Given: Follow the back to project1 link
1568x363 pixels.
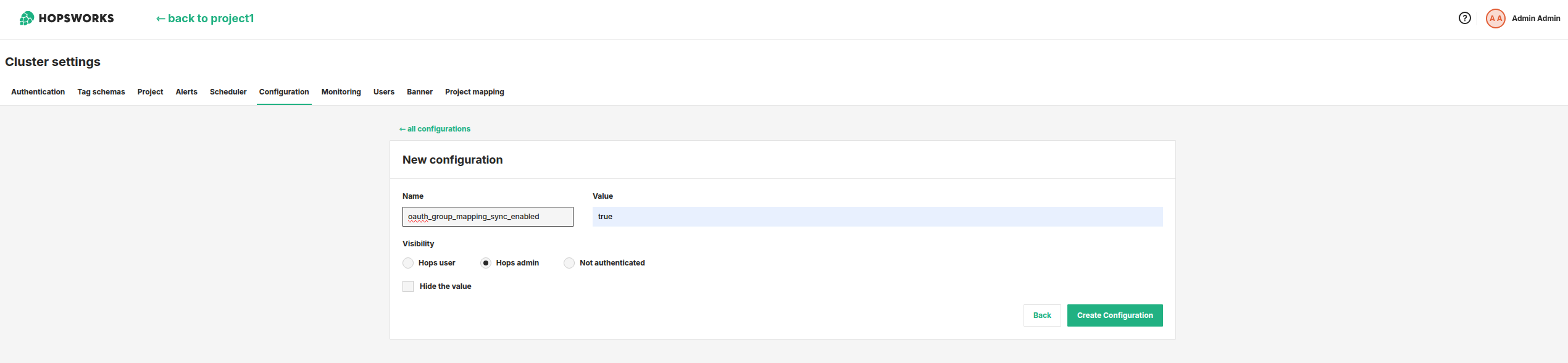Looking at the screenshot, I should coord(205,19).
